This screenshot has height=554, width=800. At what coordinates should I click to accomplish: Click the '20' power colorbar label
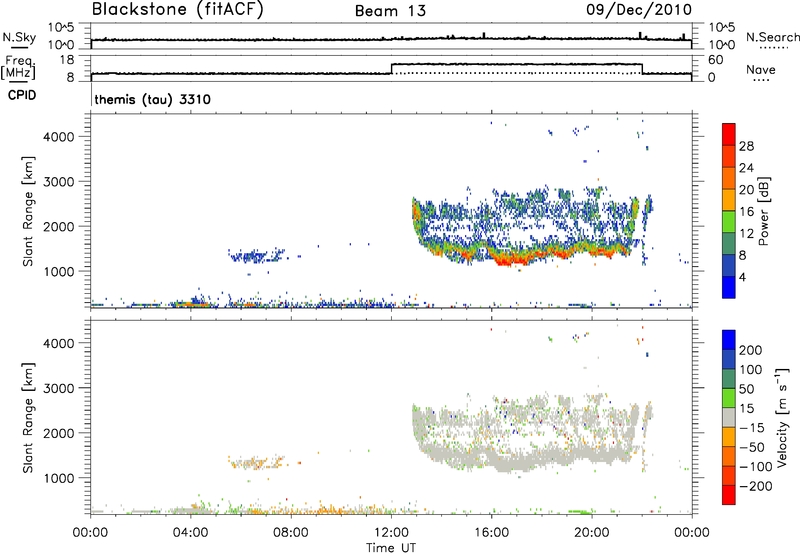[x=746, y=190]
